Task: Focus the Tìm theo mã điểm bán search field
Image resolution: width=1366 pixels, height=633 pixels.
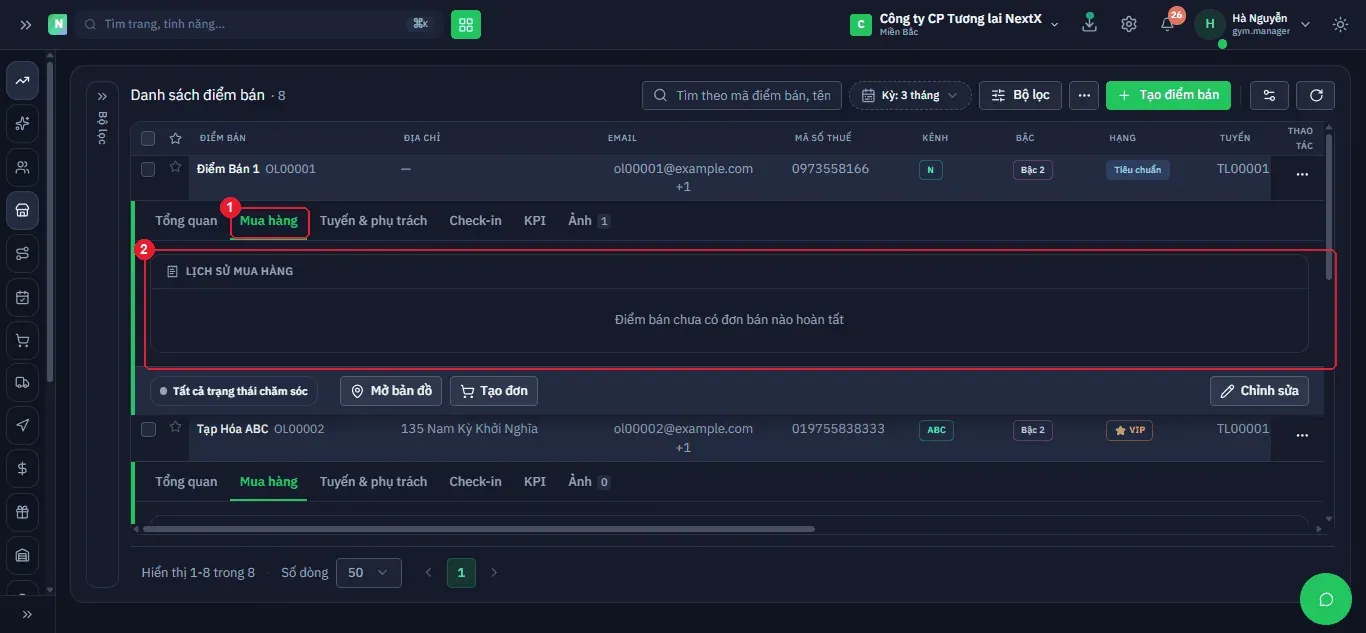Action: click(x=742, y=95)
